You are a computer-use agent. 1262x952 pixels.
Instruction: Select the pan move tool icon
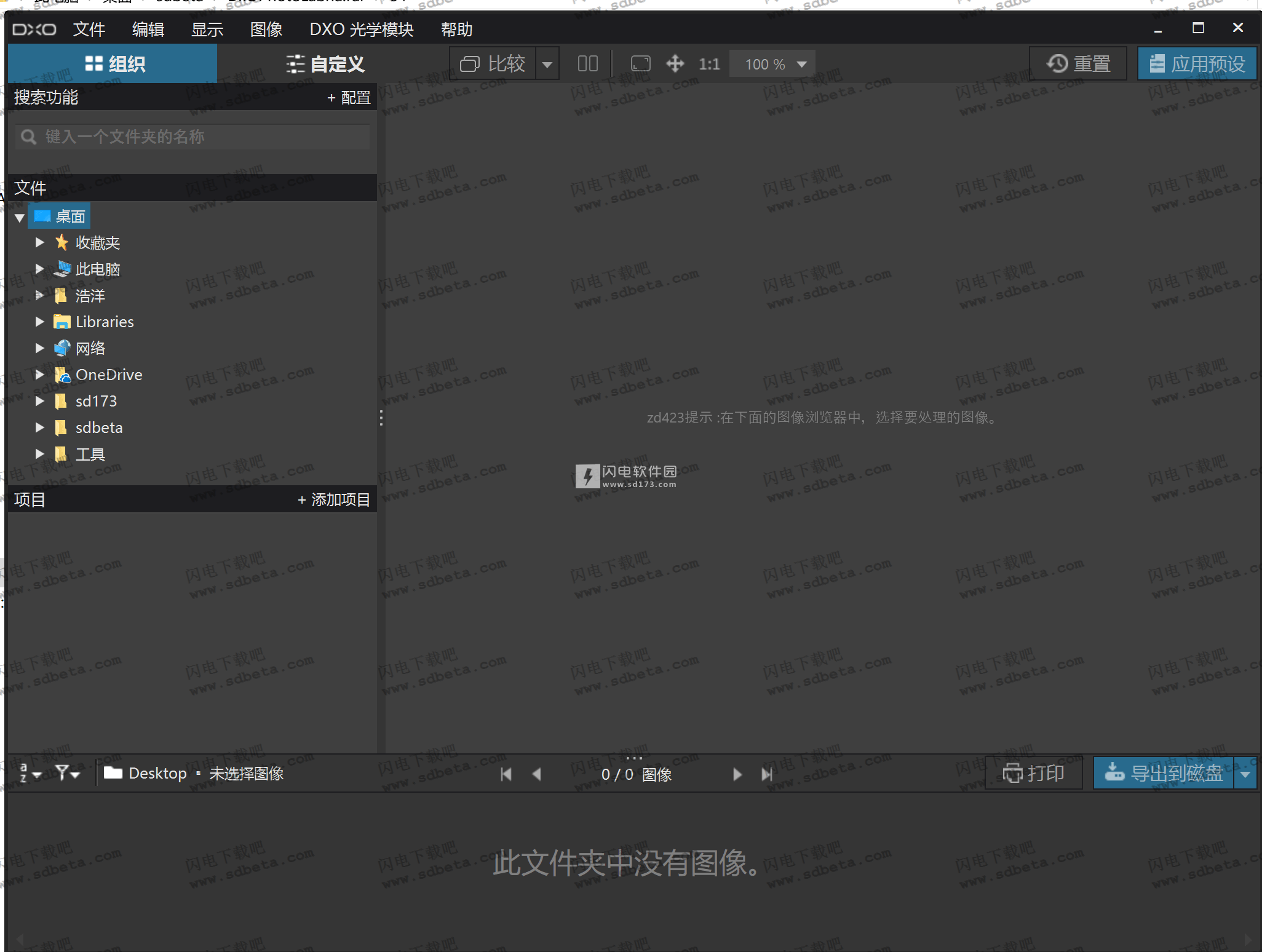coord(675,63)
